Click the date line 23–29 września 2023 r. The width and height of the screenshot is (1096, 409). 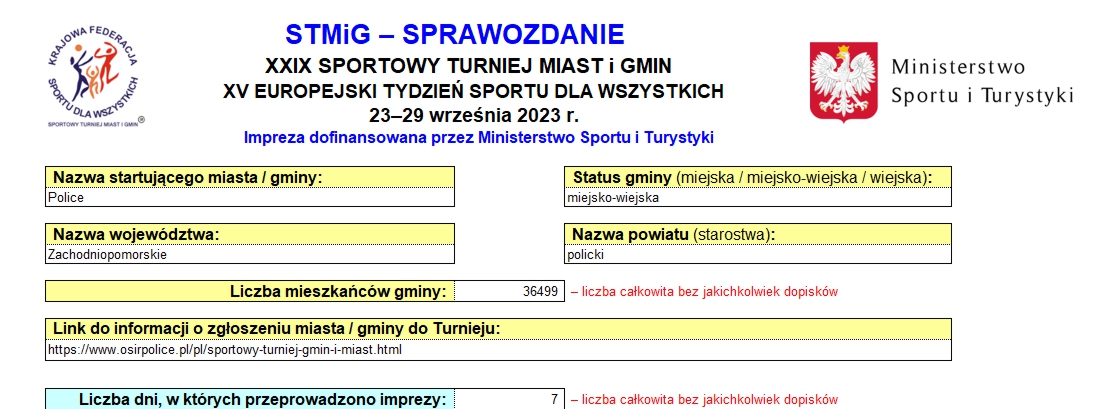click(x=474, y=115)
